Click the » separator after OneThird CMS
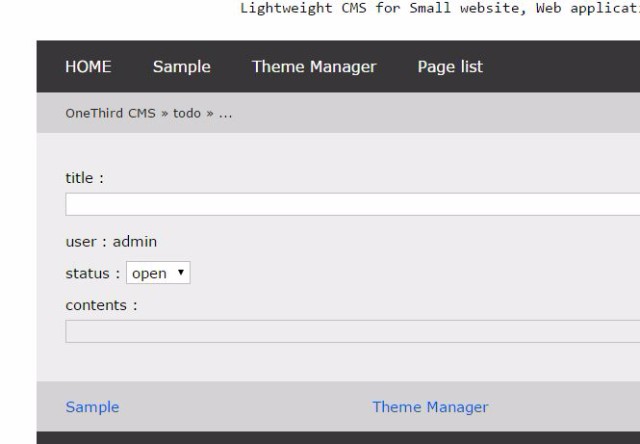Screen dimensions: 640x444 (164, 113)
